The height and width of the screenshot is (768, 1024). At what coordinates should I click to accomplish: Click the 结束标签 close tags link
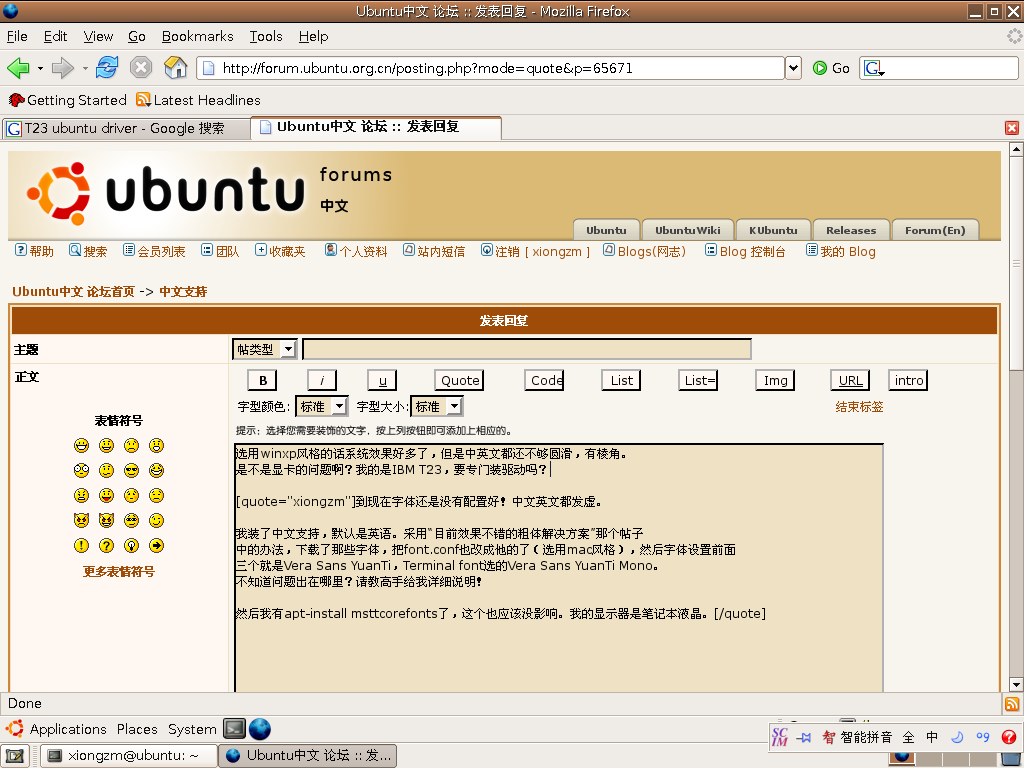859,407
